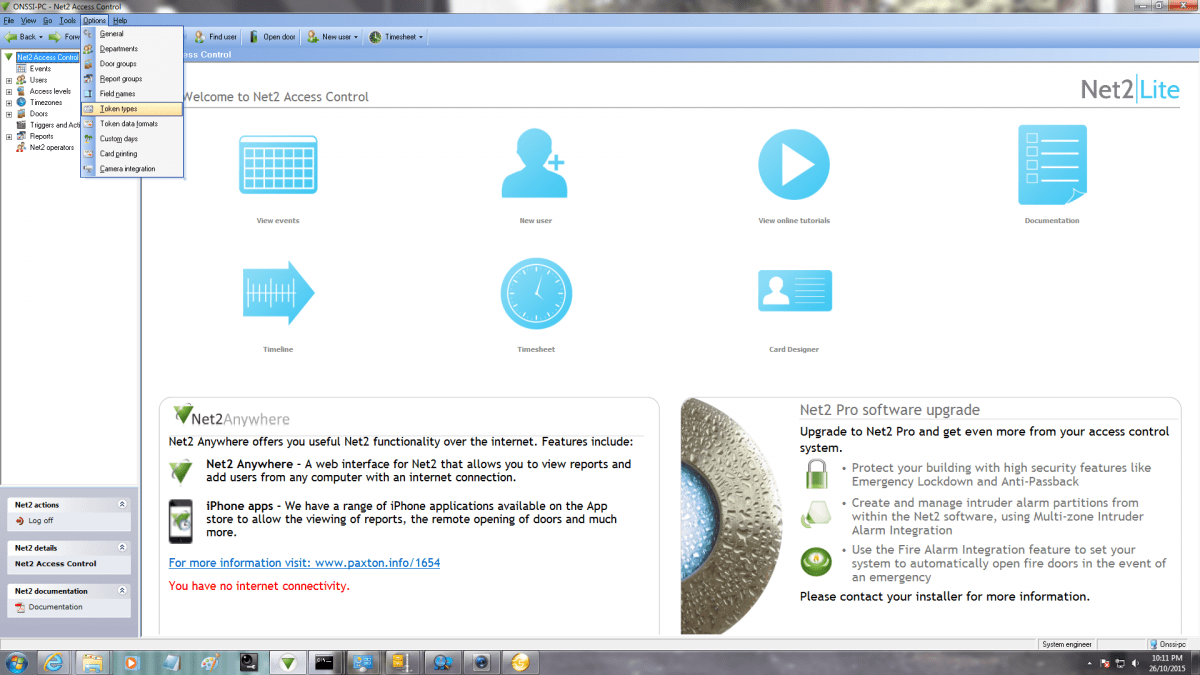This screenshot has height=675, width=1200.
Task: Open the Timeline arrow icon
Action: tap(278, 292)
